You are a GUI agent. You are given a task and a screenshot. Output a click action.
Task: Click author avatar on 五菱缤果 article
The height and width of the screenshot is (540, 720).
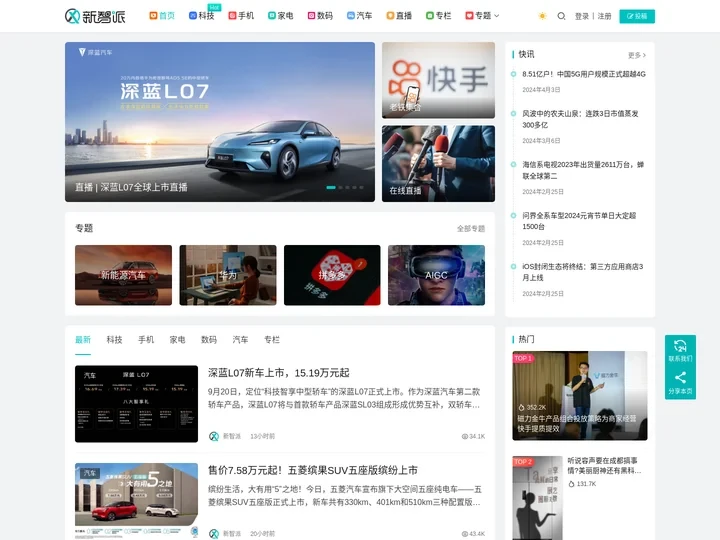(x=214, y=534)
